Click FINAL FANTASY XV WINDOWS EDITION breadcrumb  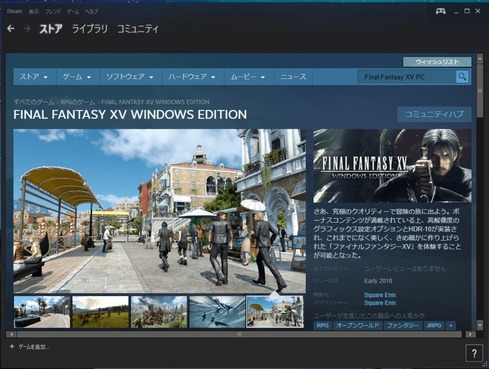[x=155, y=102]
